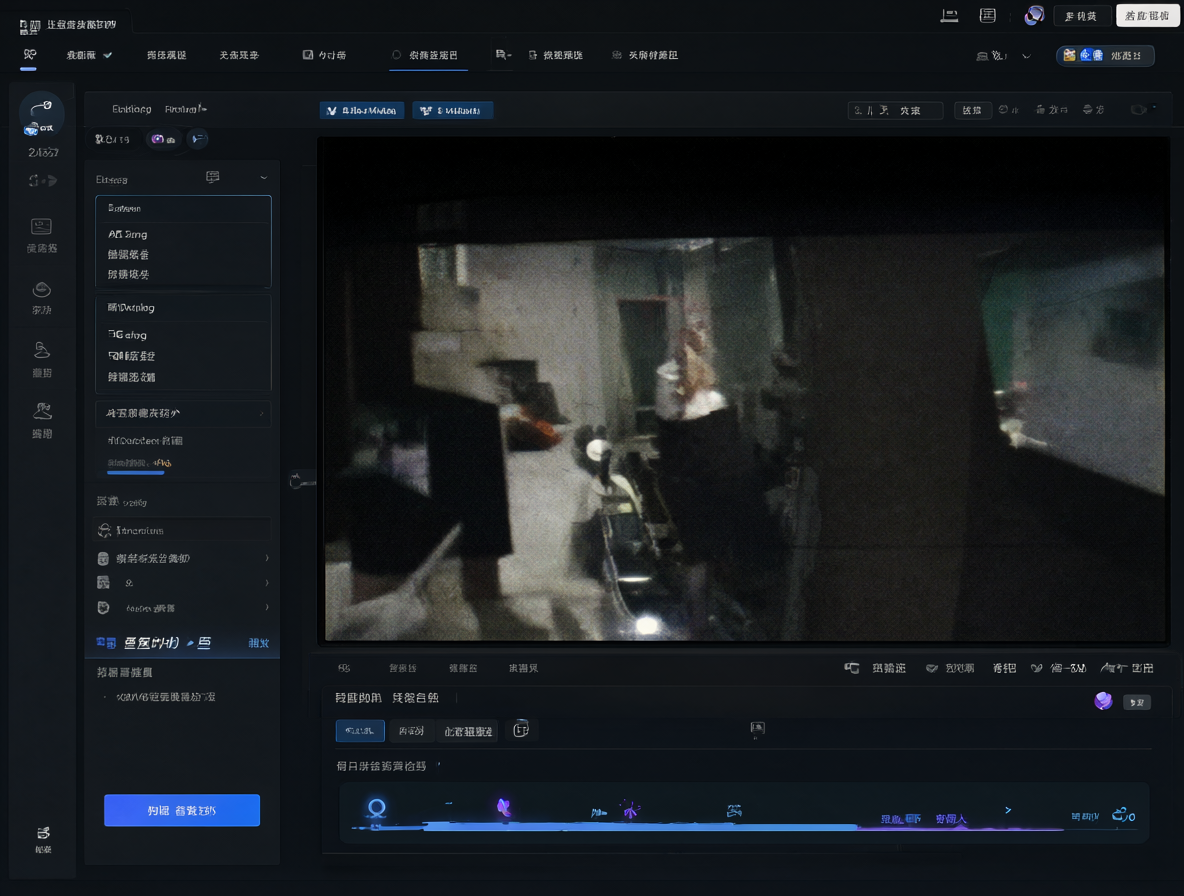The height and width of the screenshot is (896, 1184).
Task: Click the large circular icon at the sidebar top
Action: coord(42,114)
